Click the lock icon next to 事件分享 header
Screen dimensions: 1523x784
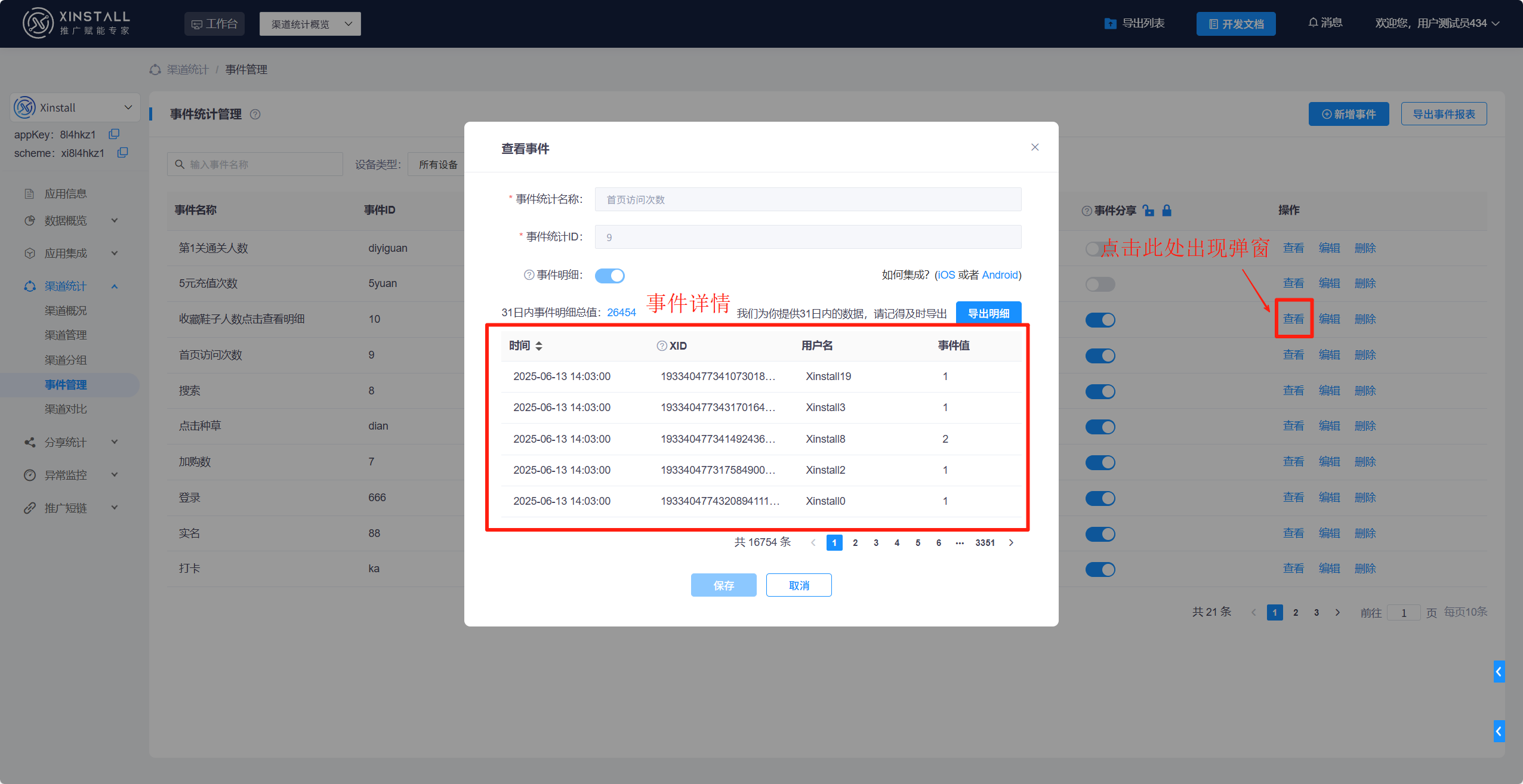click(x=1167, y=210)
